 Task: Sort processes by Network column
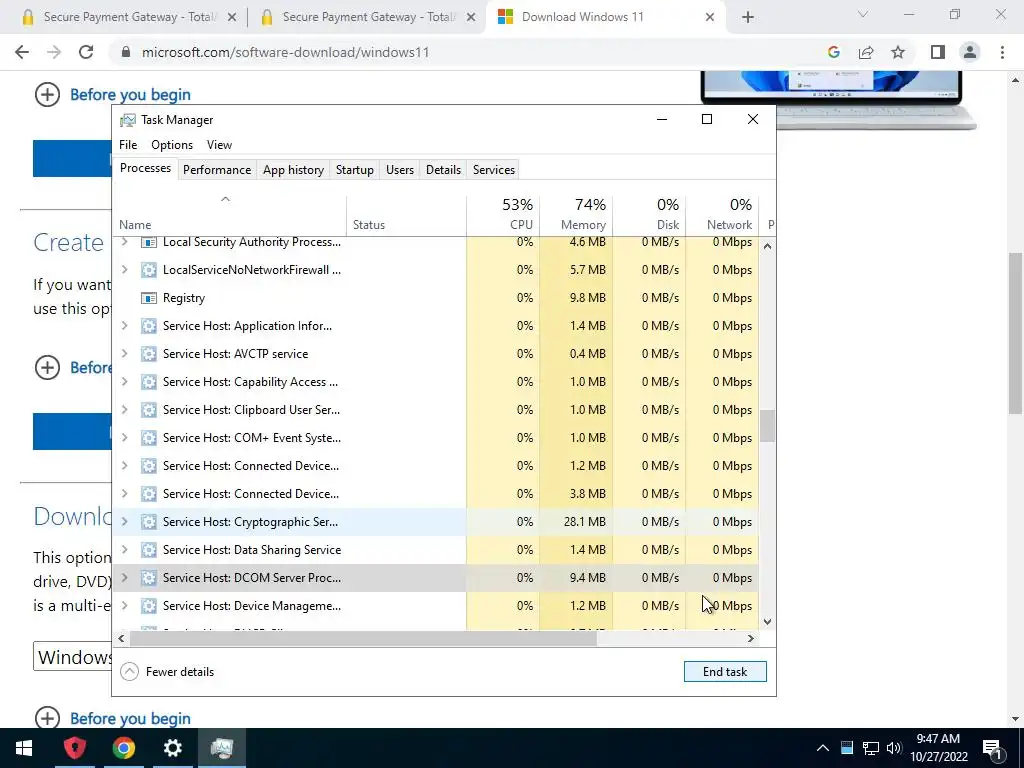tap(722, 215)
